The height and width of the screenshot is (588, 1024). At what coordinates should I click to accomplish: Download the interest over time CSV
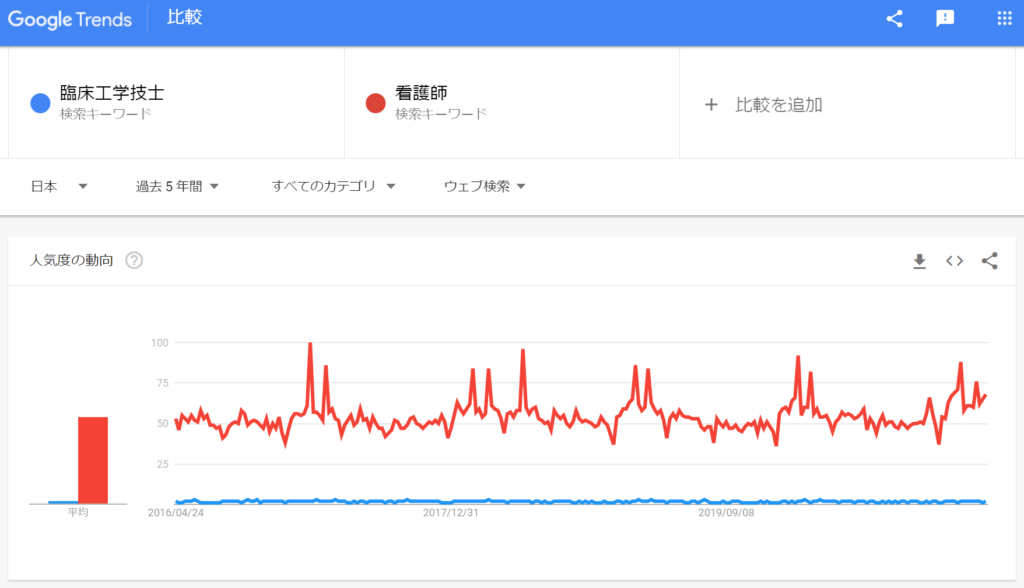(x=919, y=261)
